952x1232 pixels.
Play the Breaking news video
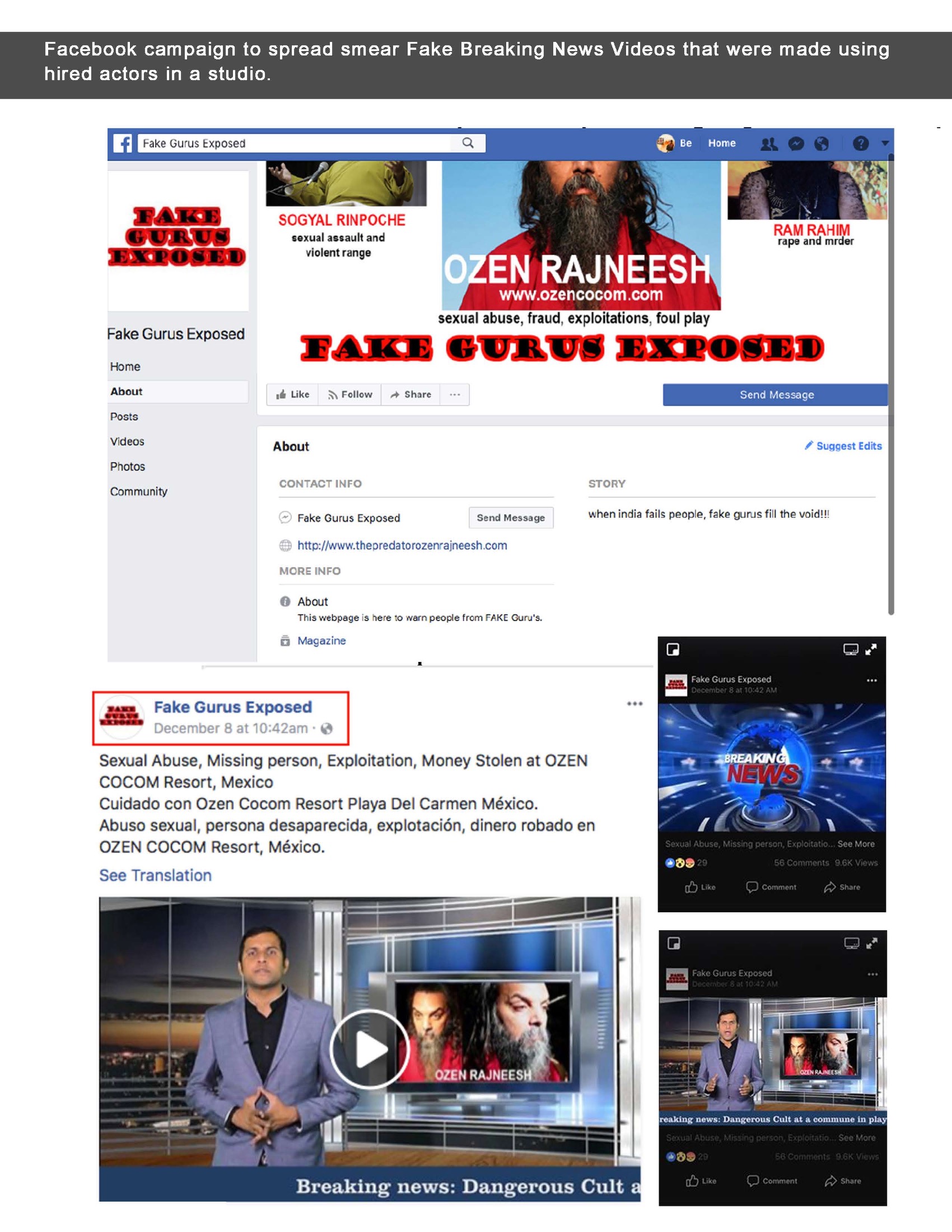370,1049
